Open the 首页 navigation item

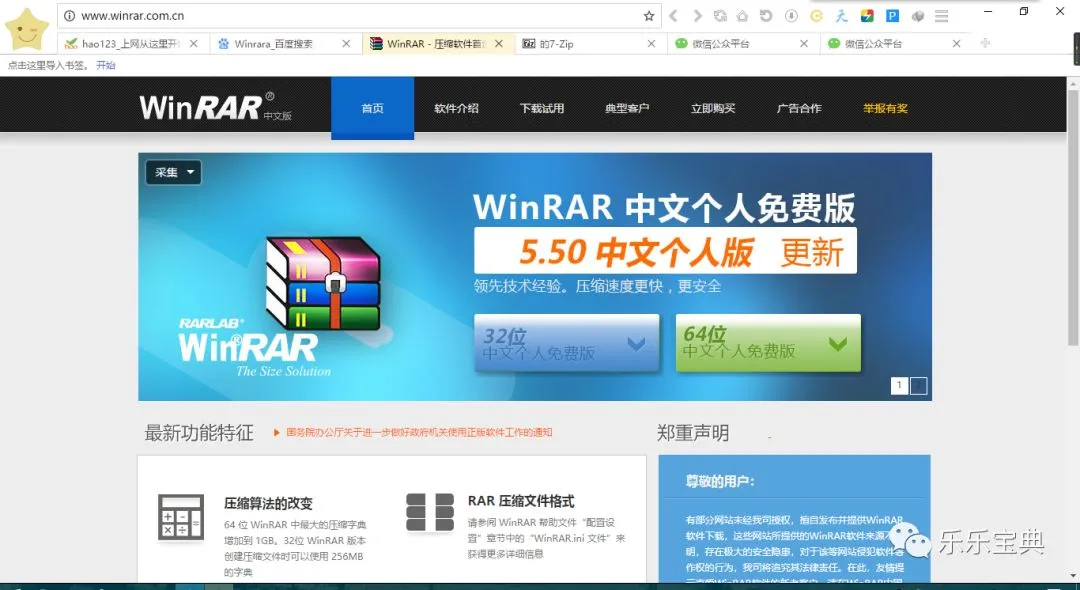coord(373,108)
